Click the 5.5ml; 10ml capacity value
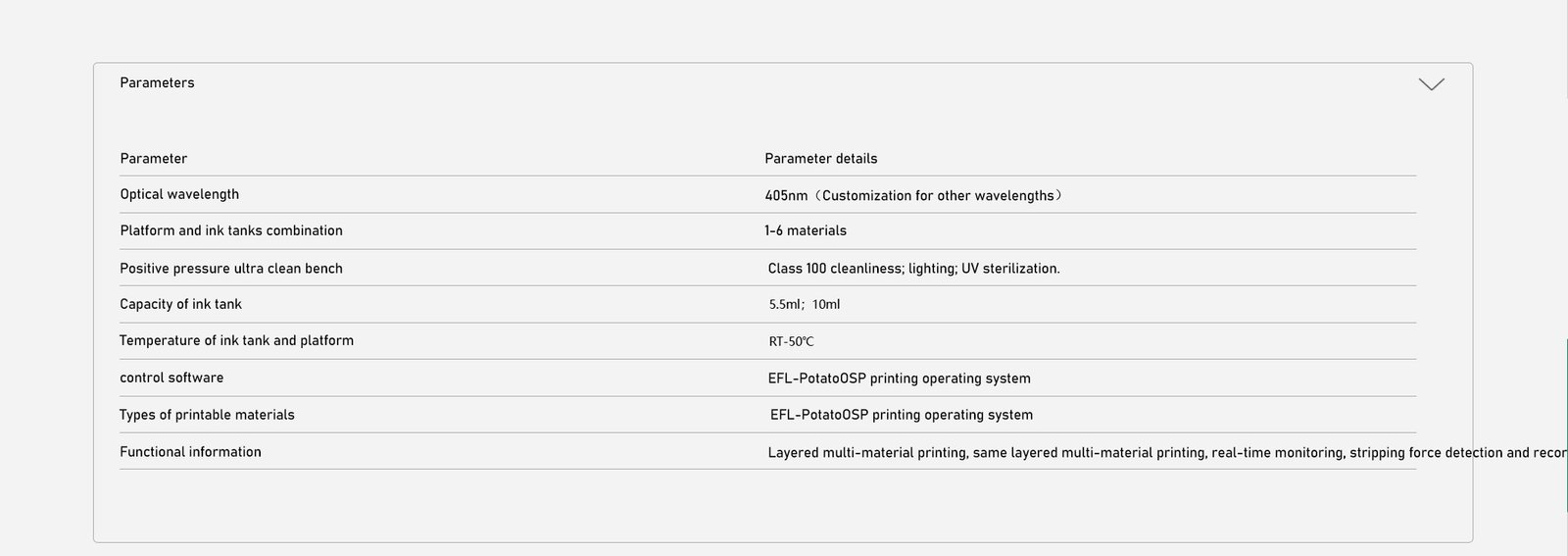 pos(804,305)
